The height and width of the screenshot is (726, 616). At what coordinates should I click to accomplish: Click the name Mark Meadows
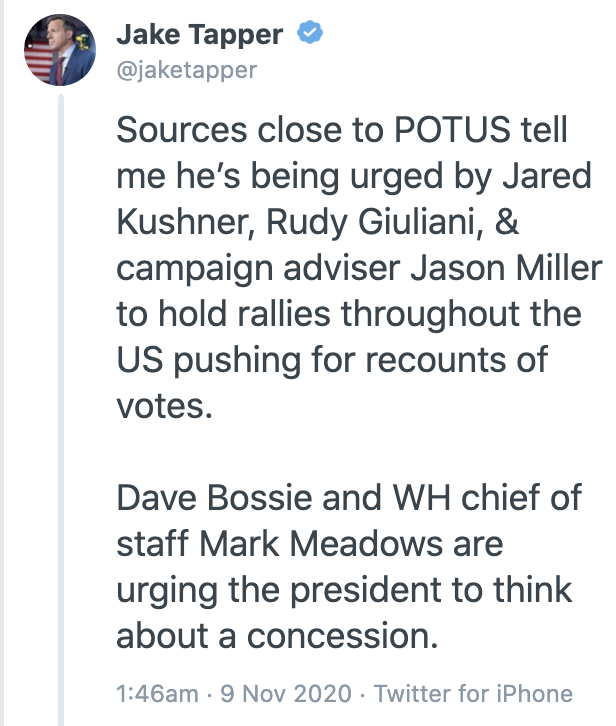point(352,544)
